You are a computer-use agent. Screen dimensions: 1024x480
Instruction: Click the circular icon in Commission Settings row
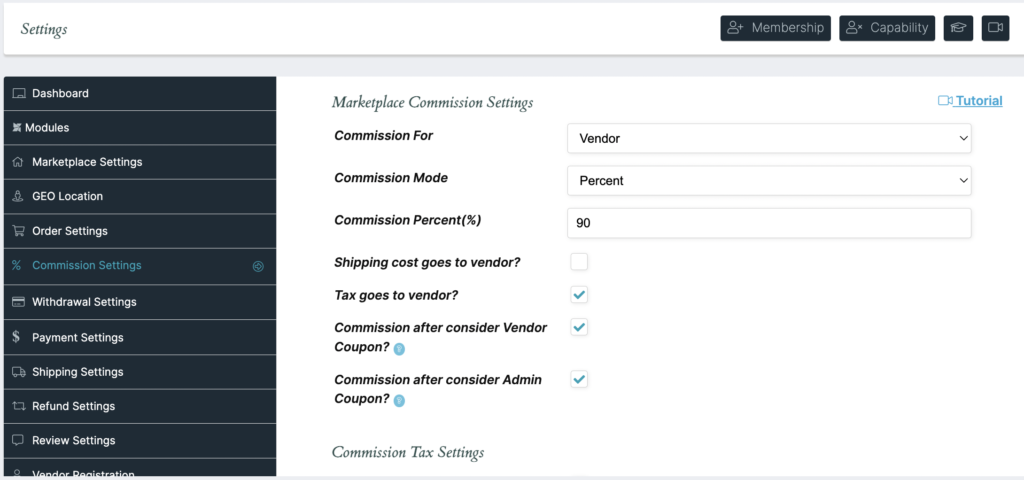coord(258,267)
